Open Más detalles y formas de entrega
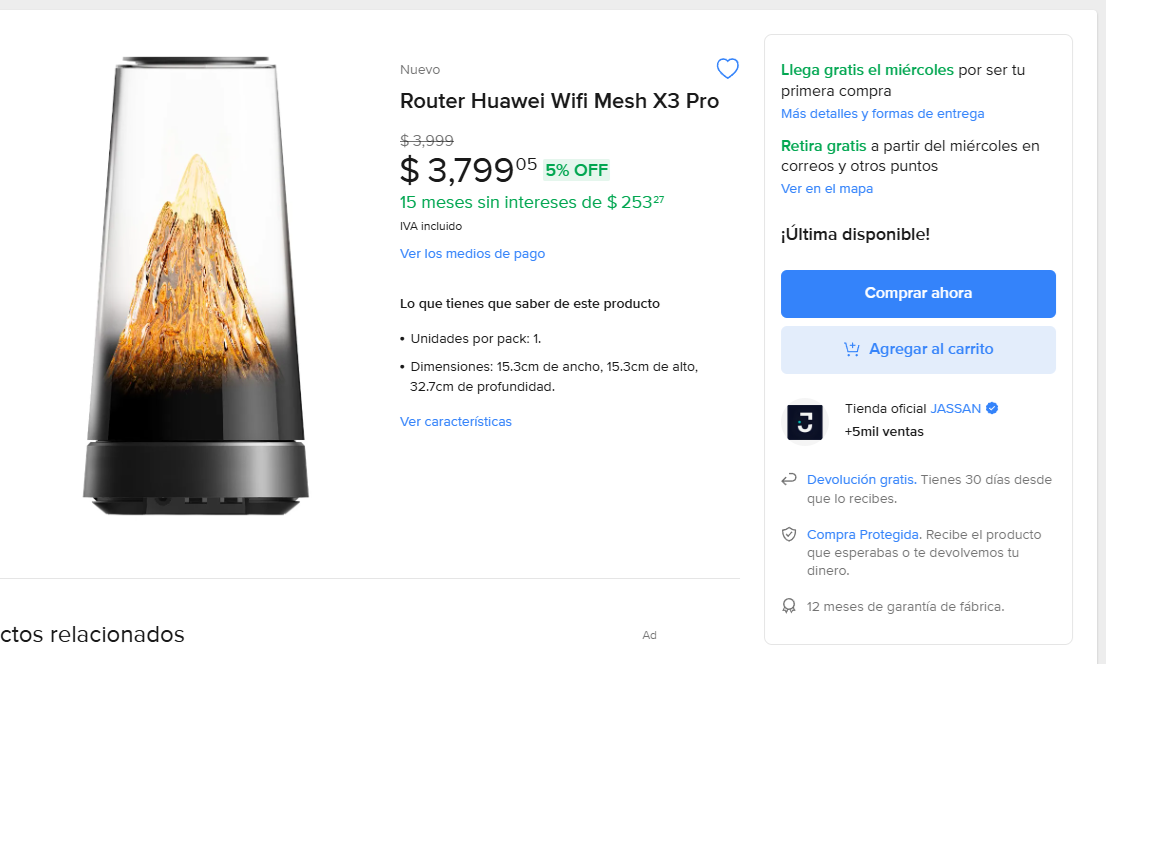This screenshot has height=863, width=1152. pos(882,114)
